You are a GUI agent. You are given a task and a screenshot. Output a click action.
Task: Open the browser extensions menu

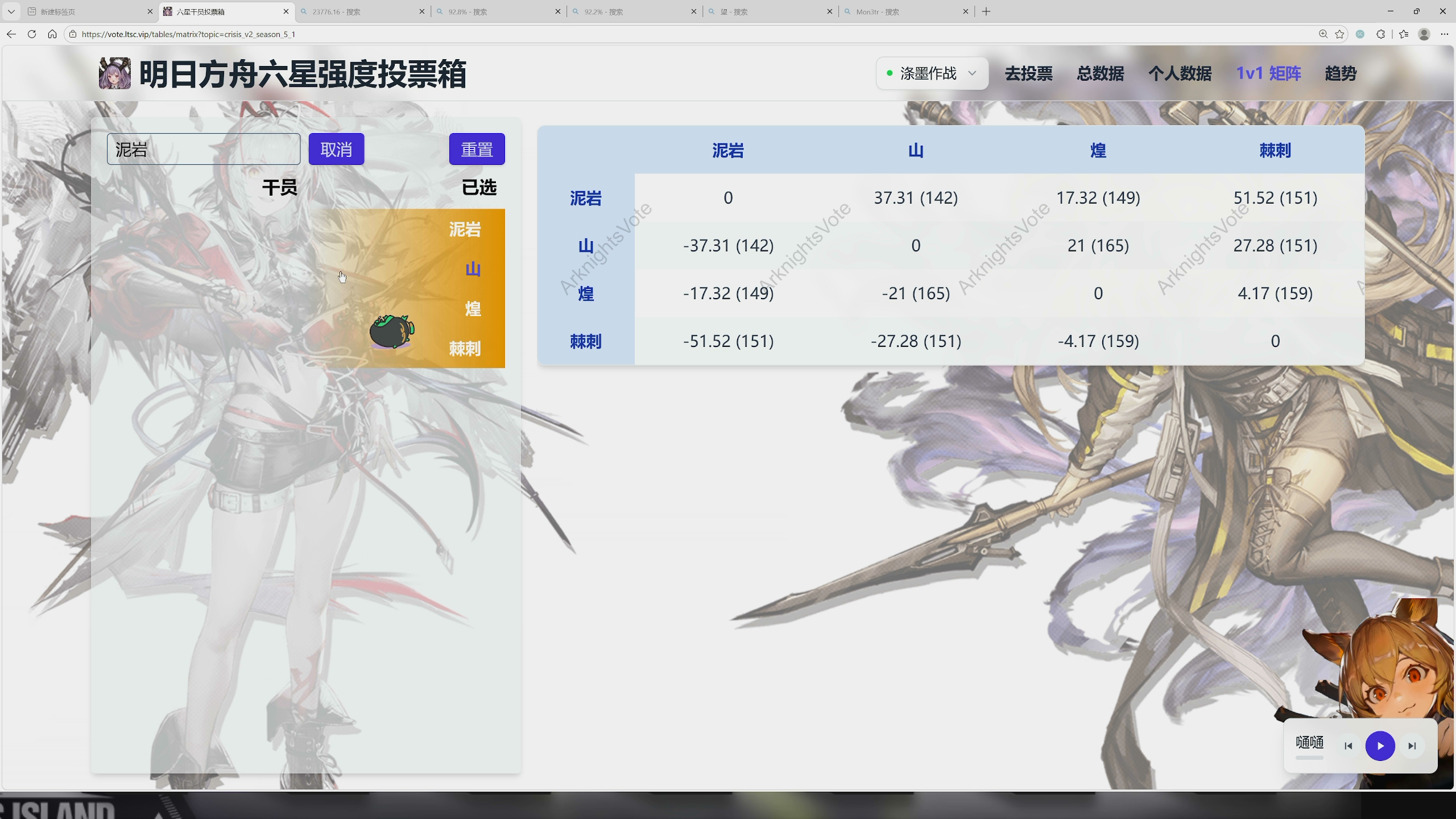coord(1380,34)
